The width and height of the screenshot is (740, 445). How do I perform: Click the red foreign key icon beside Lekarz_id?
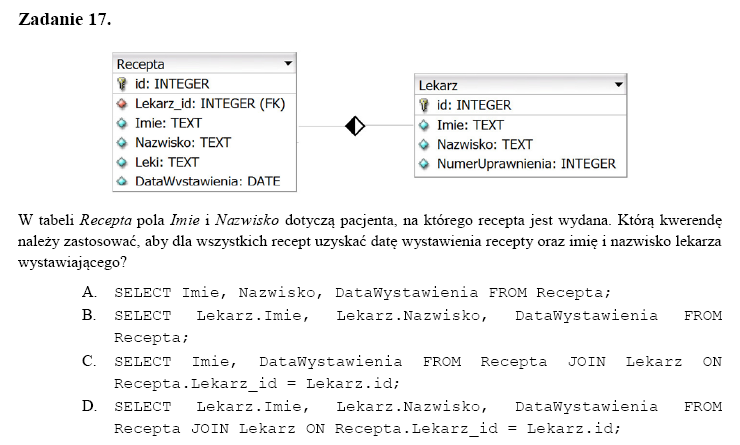tap(122, 103)
